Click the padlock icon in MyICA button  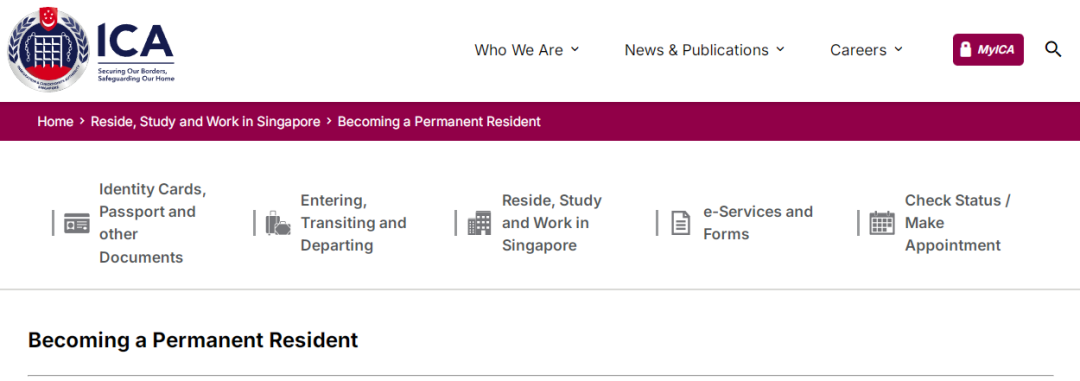[x=966, y=50]
